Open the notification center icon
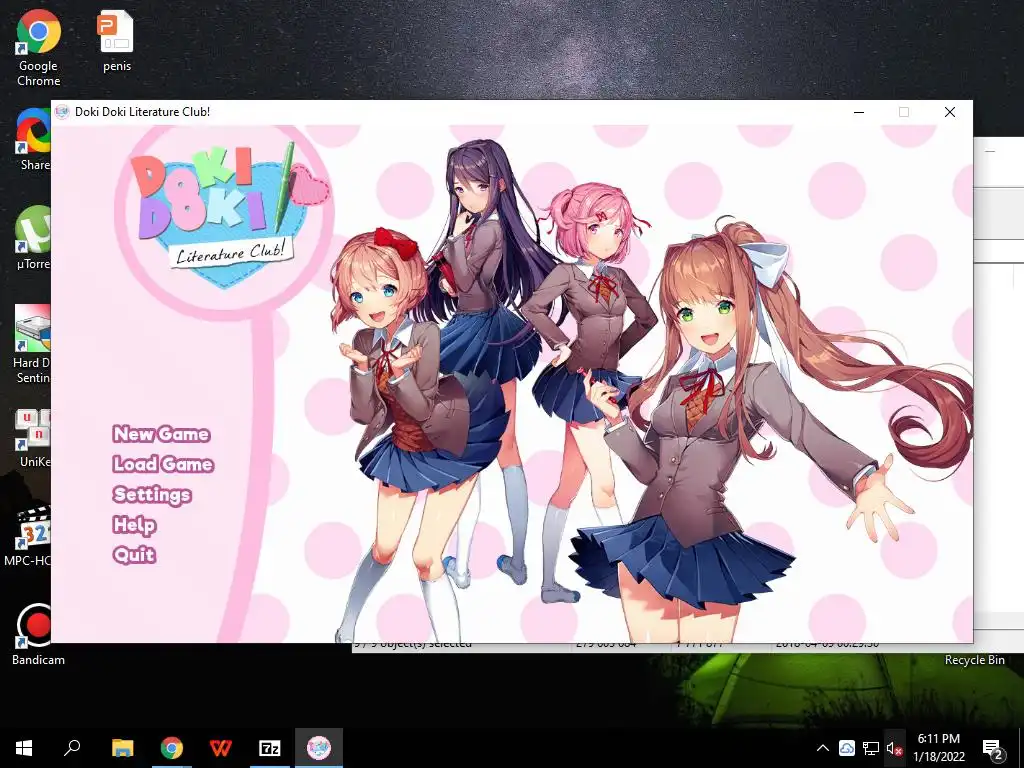 tap(993, 748)
